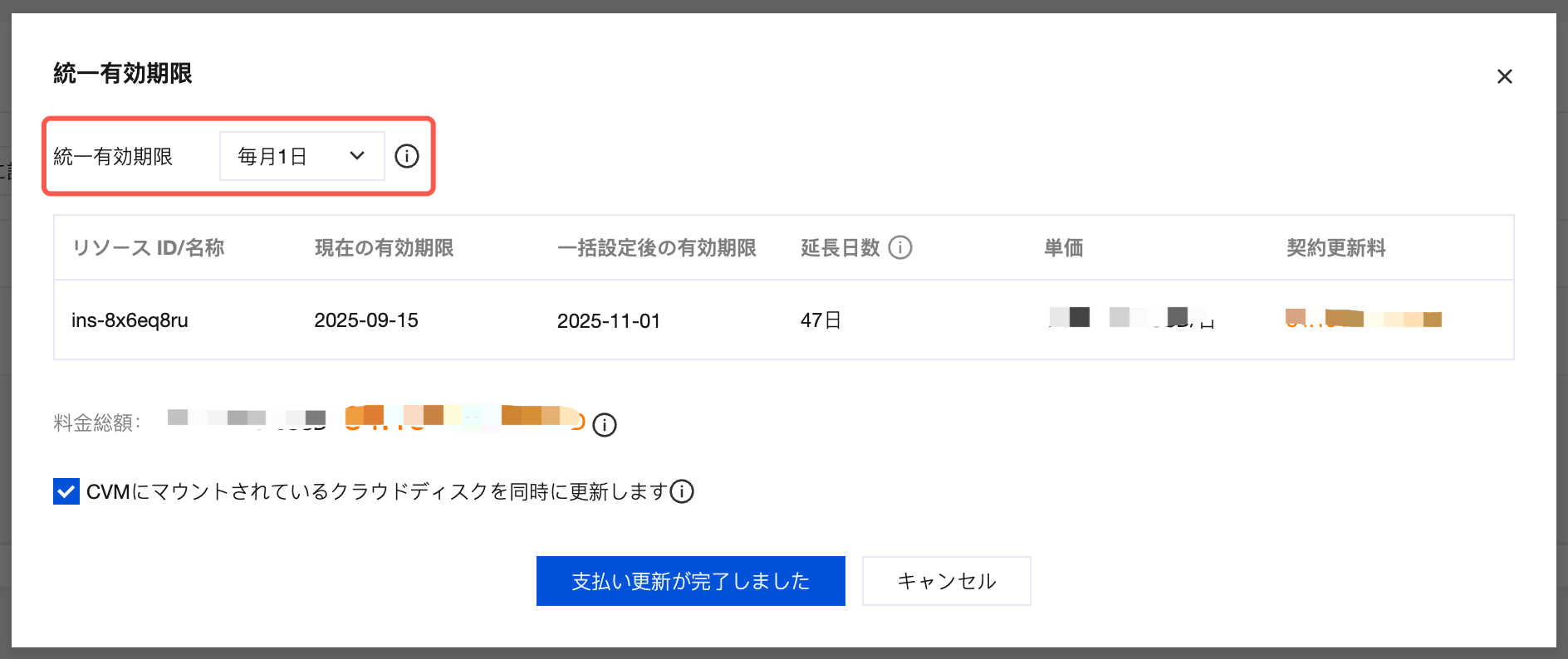This screenshot has height=659, width=1568.
Task: Click the 料金総額 label
Action: click(x=96, y=423)
